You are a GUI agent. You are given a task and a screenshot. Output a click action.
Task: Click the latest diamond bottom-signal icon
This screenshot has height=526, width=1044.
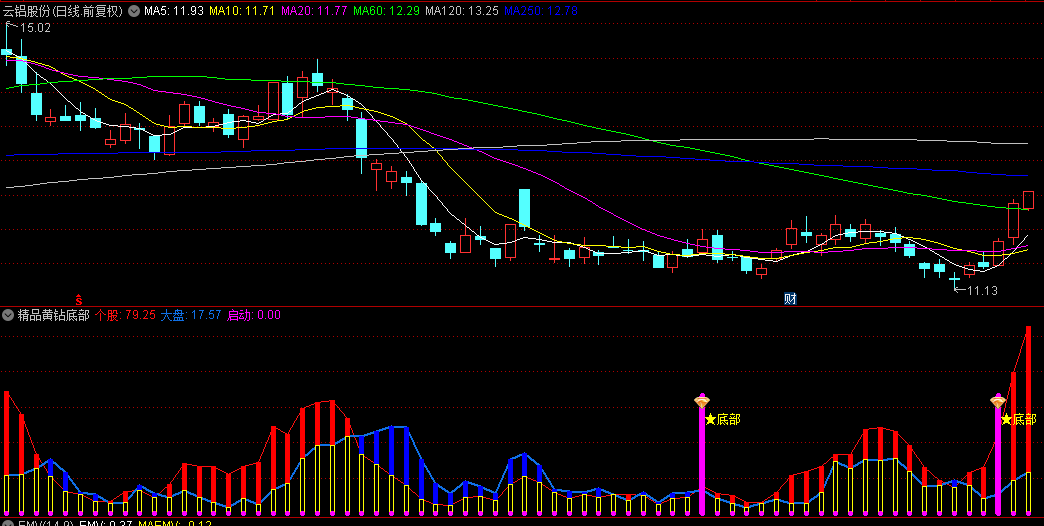(997, 401)
